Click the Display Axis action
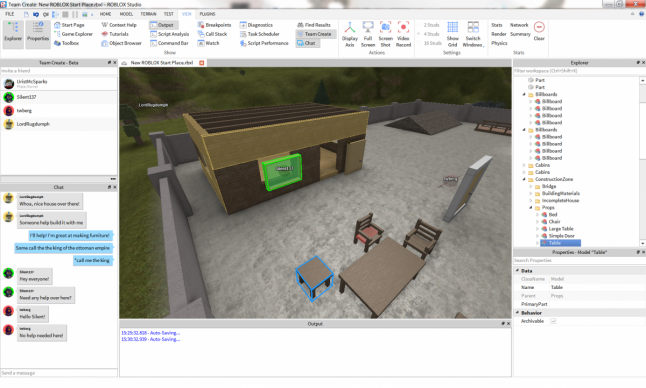Image resolution: width=646 pixels, height=388 pixels. (x=350, y=34)
